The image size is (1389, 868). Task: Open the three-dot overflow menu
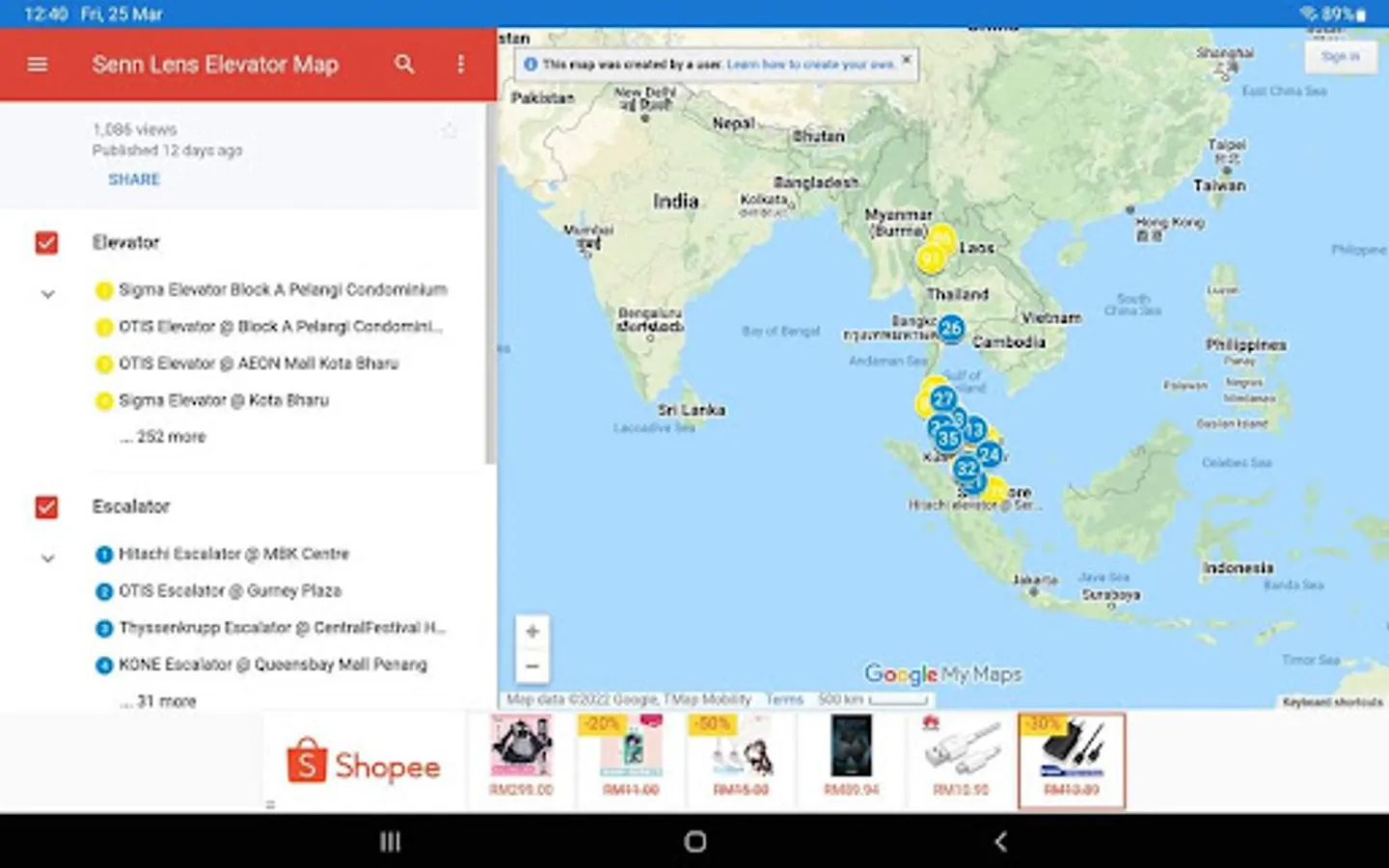point(460,65)
